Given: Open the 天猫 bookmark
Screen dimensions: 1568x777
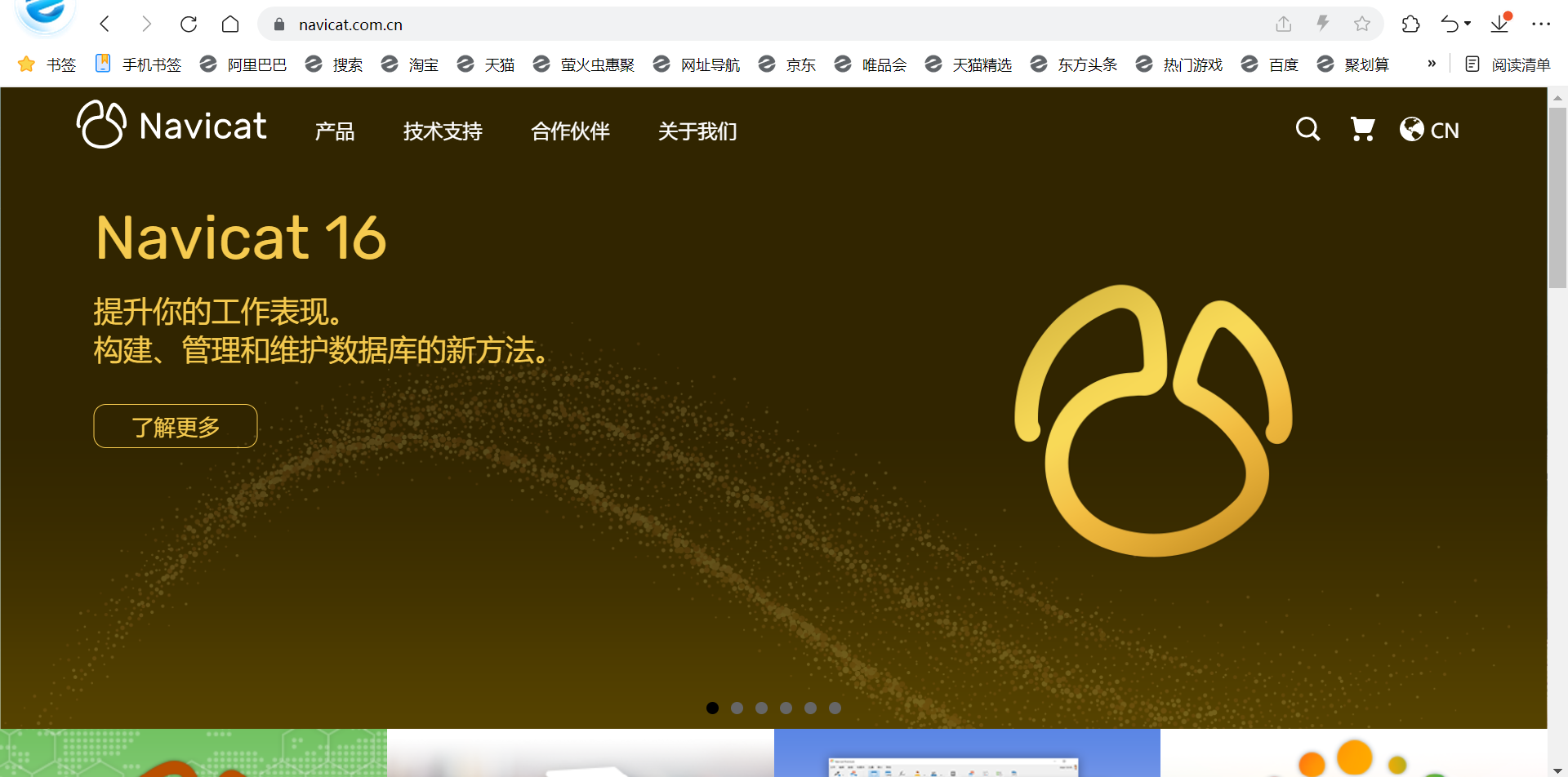Looking at the screenshot, I should pyautogui.click(x=485, y=64).
